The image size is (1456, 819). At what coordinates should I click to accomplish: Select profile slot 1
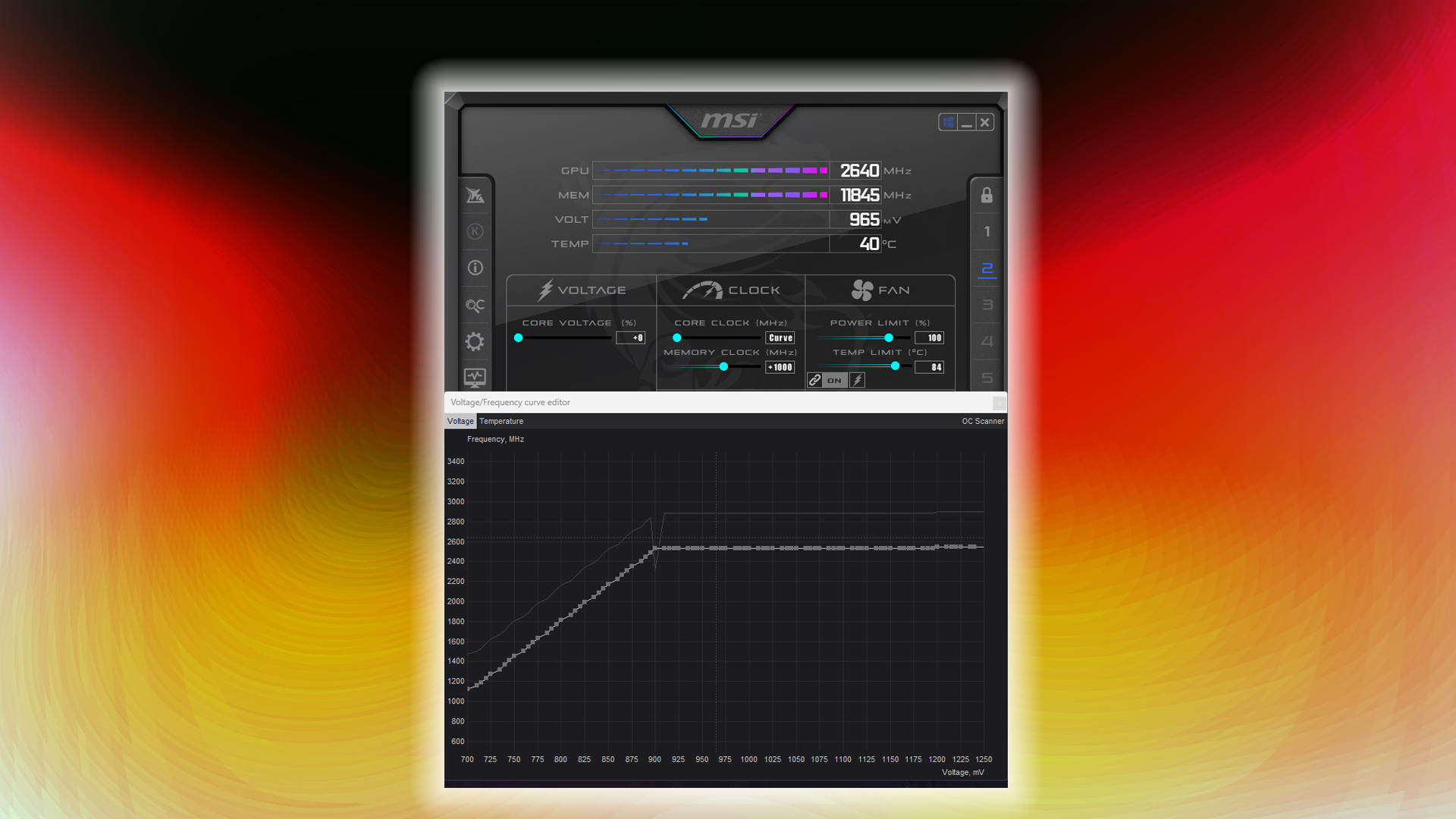pos(987,231)
